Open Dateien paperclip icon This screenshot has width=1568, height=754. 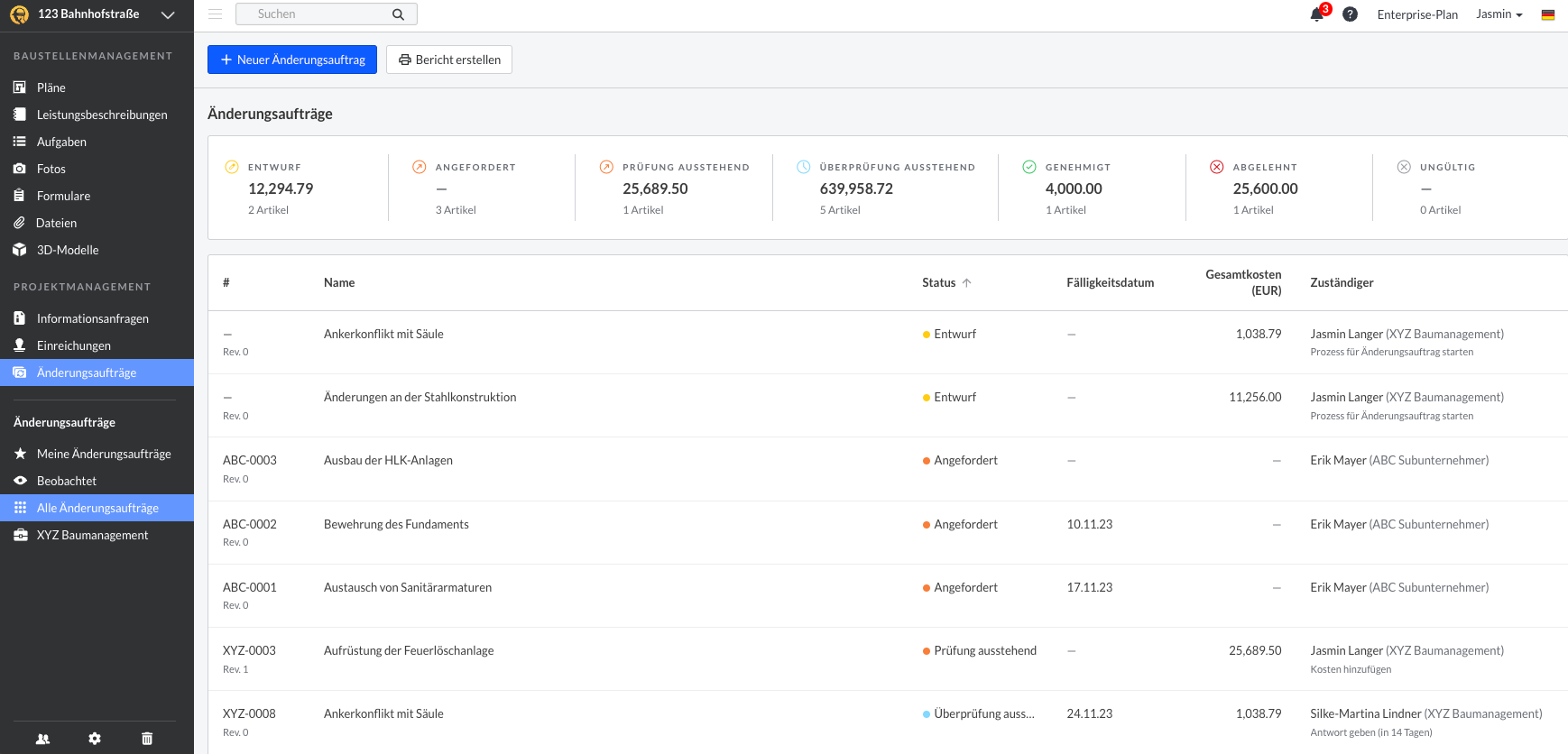click(x=19, y=223)
